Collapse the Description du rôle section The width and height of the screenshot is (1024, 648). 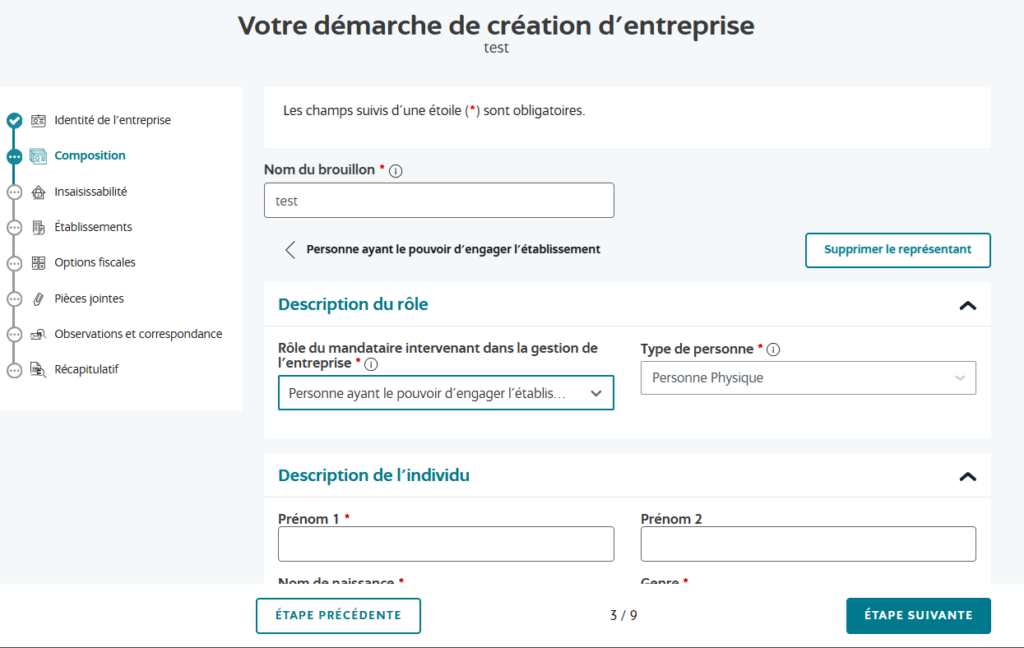pos(968,306)
